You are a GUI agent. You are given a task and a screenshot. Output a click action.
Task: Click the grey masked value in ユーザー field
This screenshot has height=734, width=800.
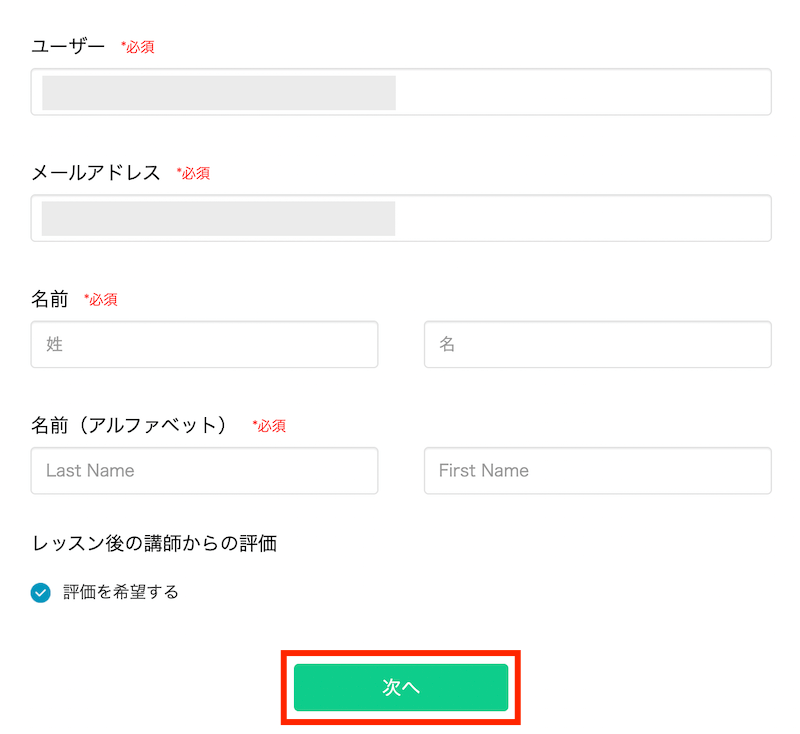click(219, 93)
